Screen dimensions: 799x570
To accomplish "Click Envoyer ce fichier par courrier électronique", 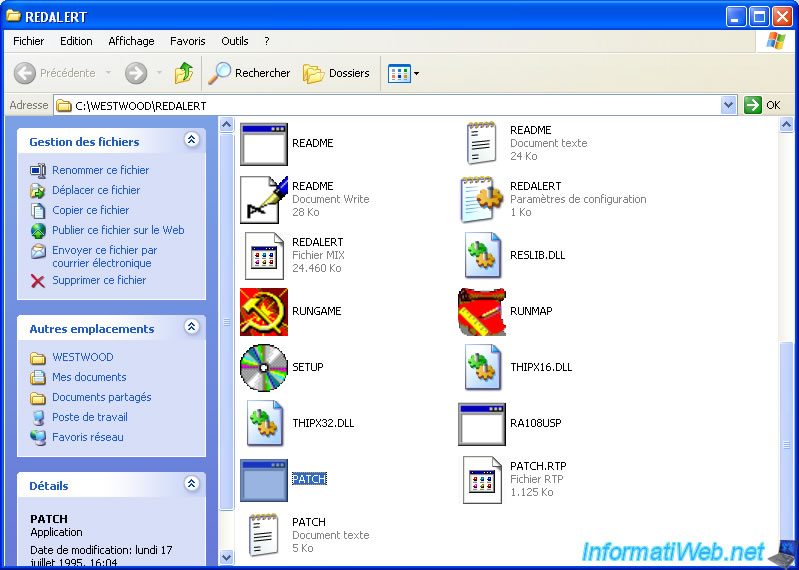I will tap(104, 257).
